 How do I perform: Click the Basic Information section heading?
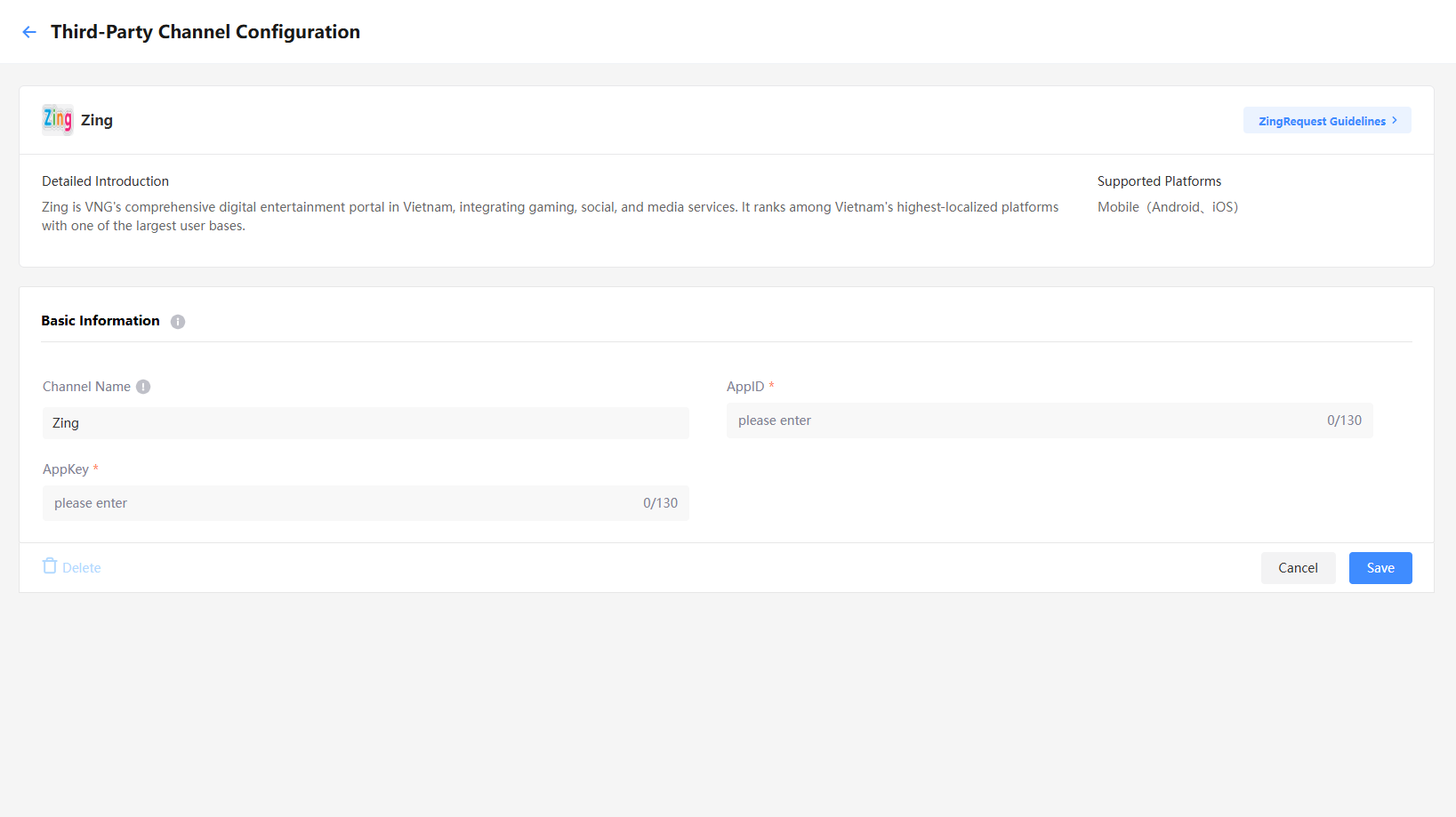pyautogui.click(x=101, y=321)
